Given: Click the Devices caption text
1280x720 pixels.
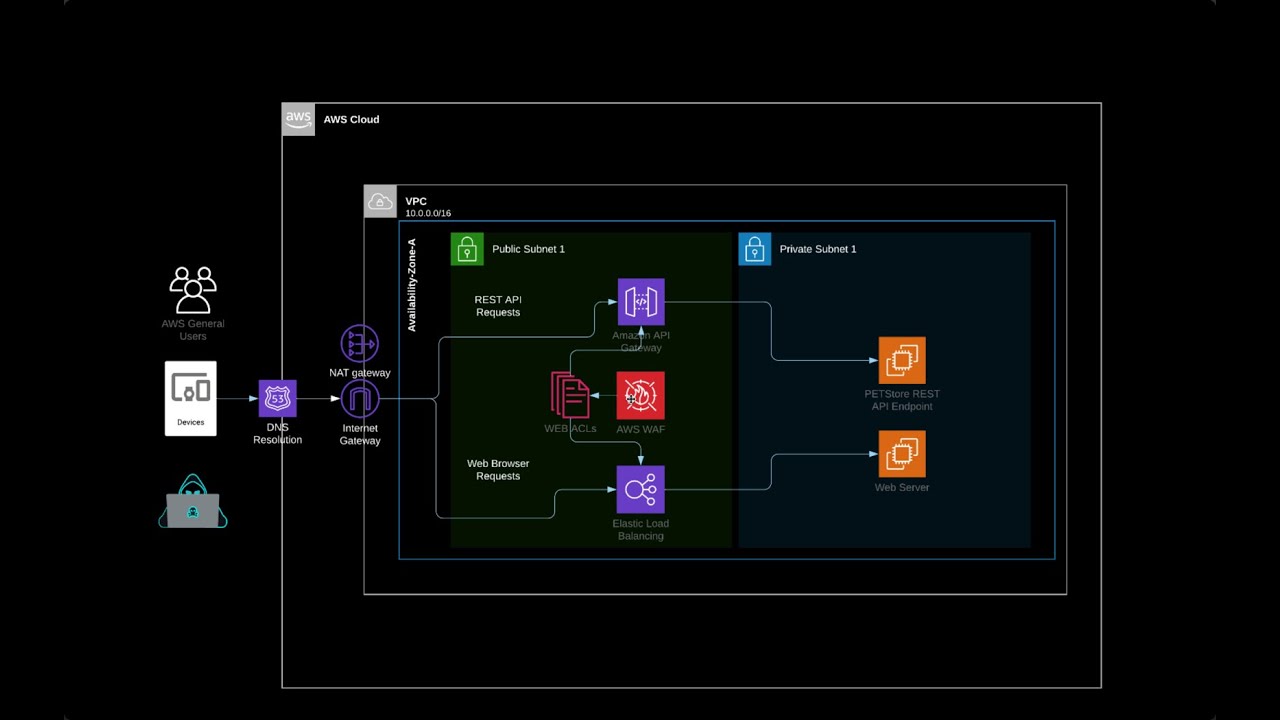Looking at the screenshot, I should 191,422.
